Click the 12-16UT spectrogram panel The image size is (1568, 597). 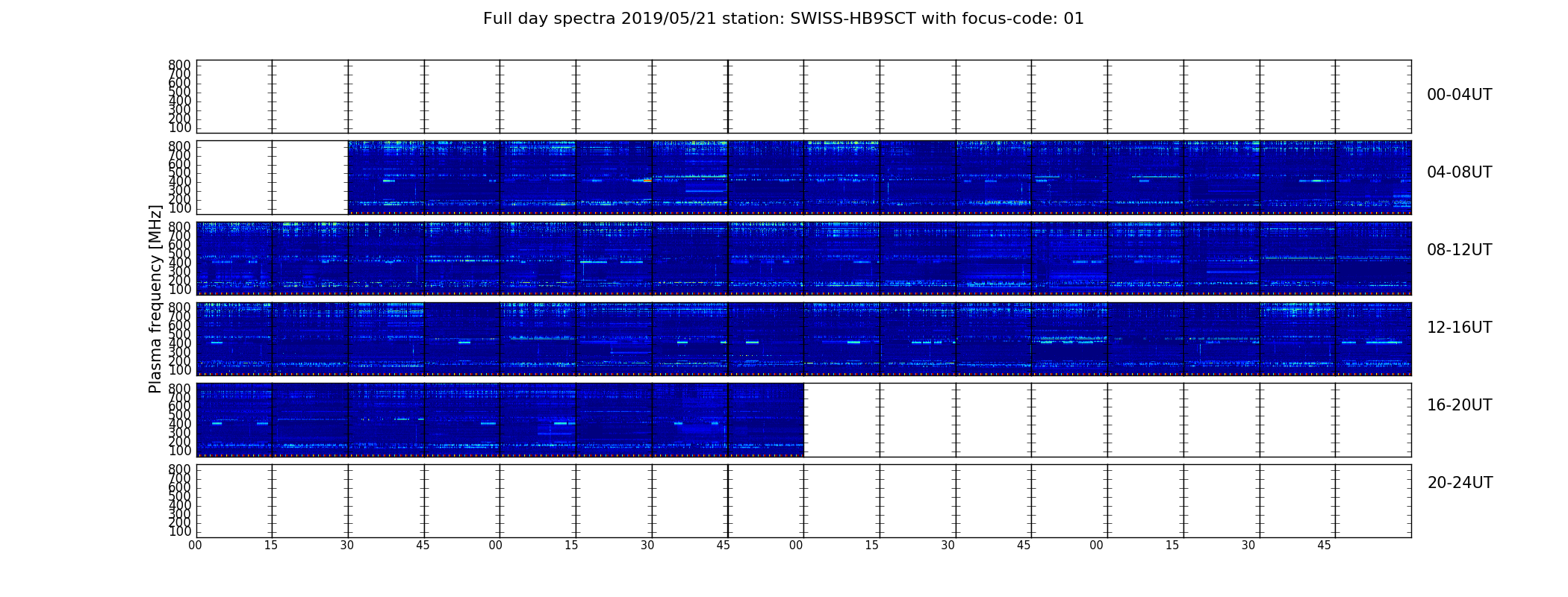(803, 339)
